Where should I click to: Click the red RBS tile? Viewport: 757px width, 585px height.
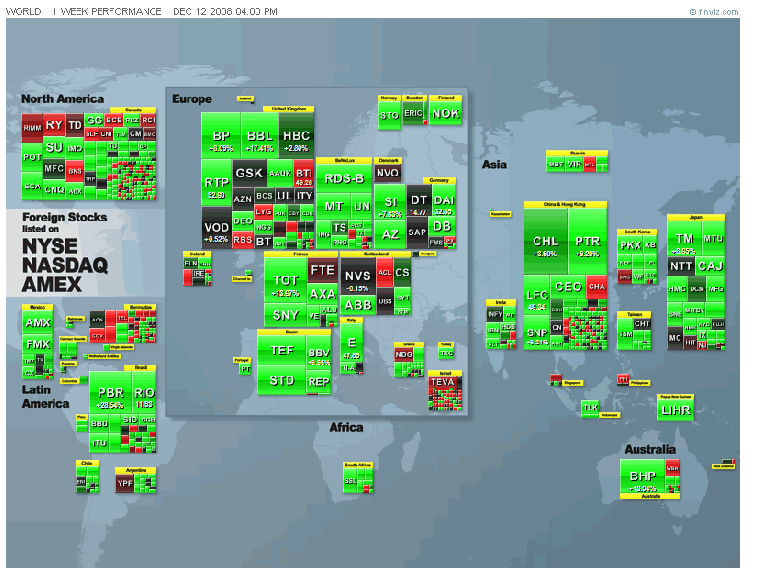coord(243,239)
